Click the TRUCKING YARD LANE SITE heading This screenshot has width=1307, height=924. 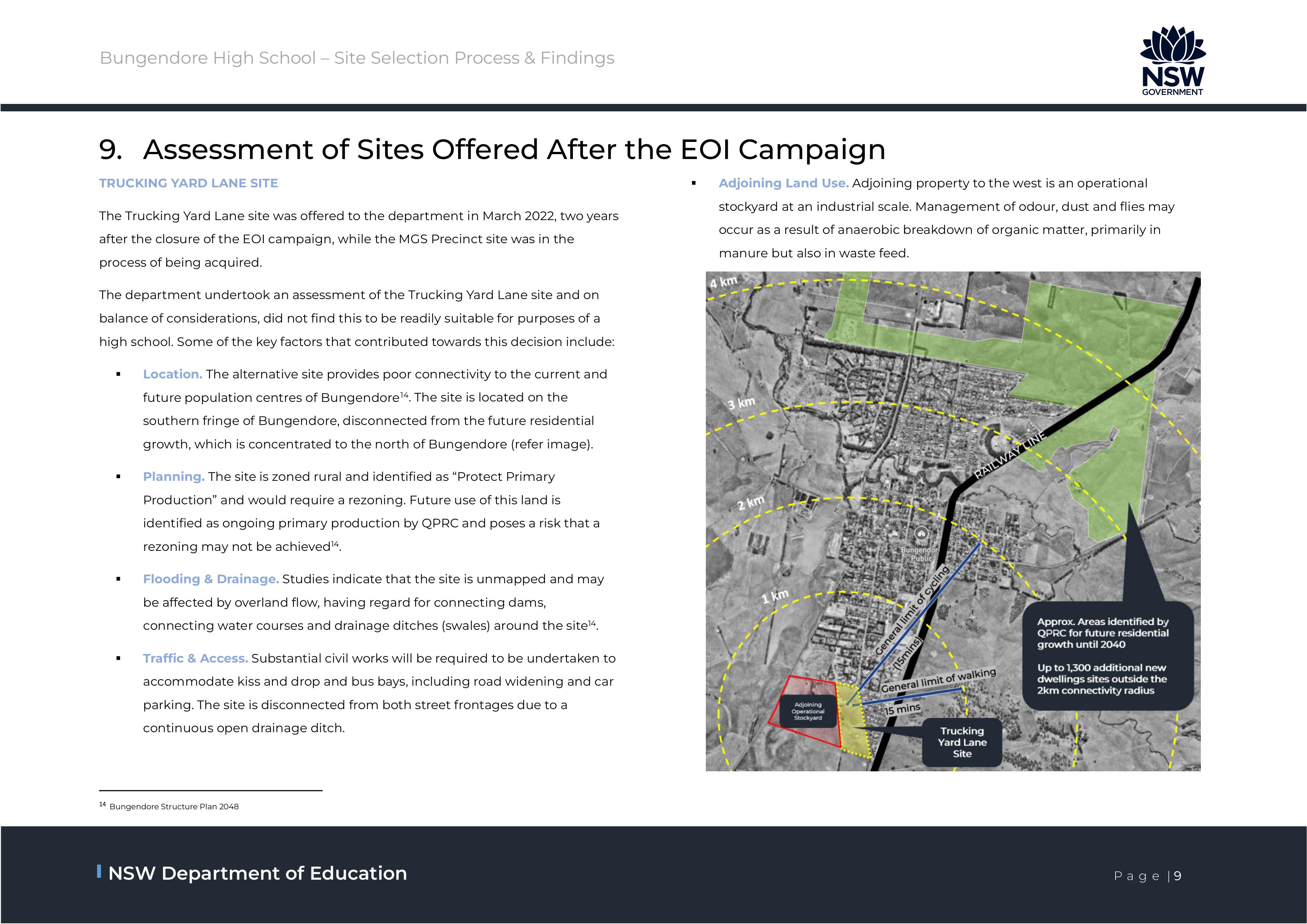pyautogui.click(x=188, y=183)
